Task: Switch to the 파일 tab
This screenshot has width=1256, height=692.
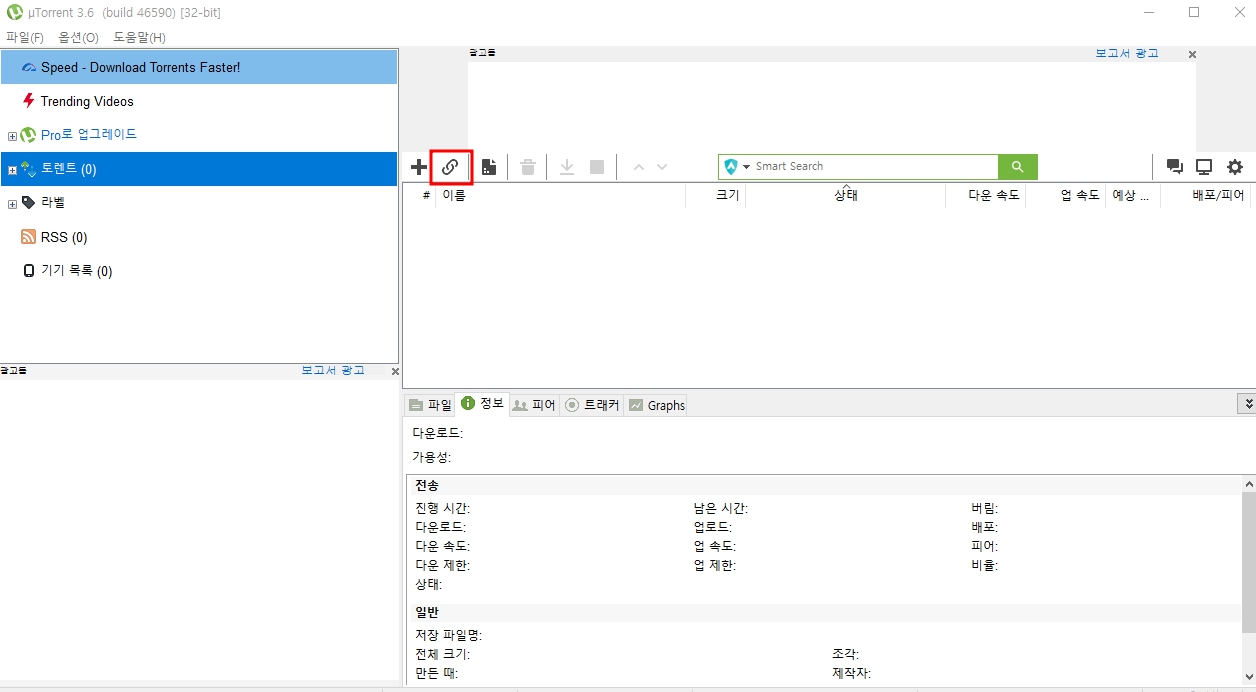Action: 430,405
